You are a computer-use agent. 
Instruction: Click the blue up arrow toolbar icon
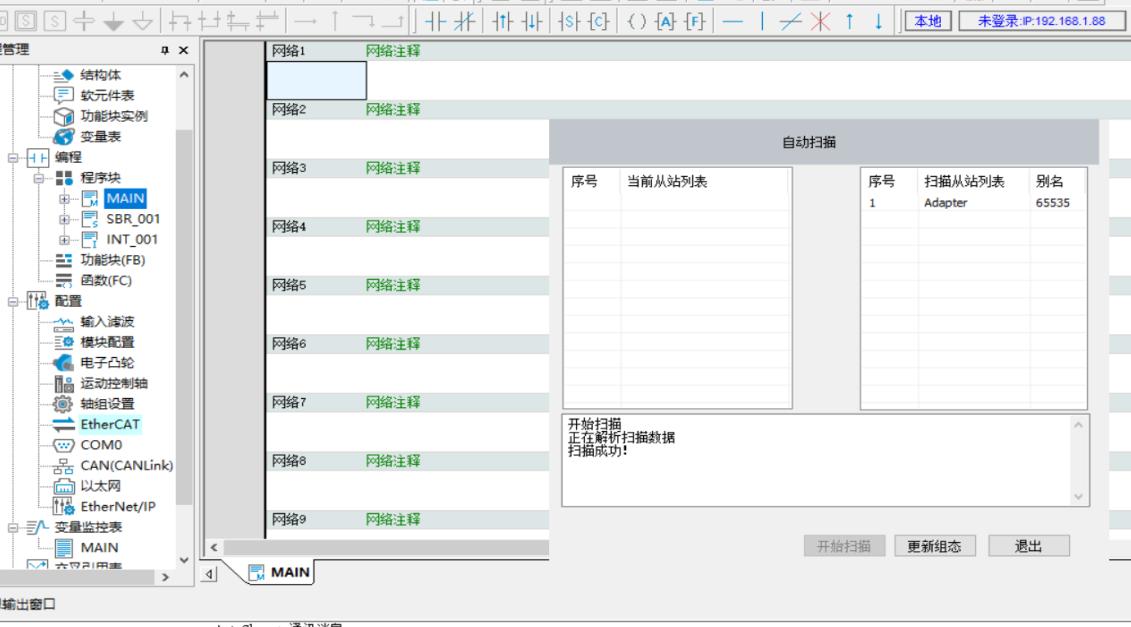point(850,21)
